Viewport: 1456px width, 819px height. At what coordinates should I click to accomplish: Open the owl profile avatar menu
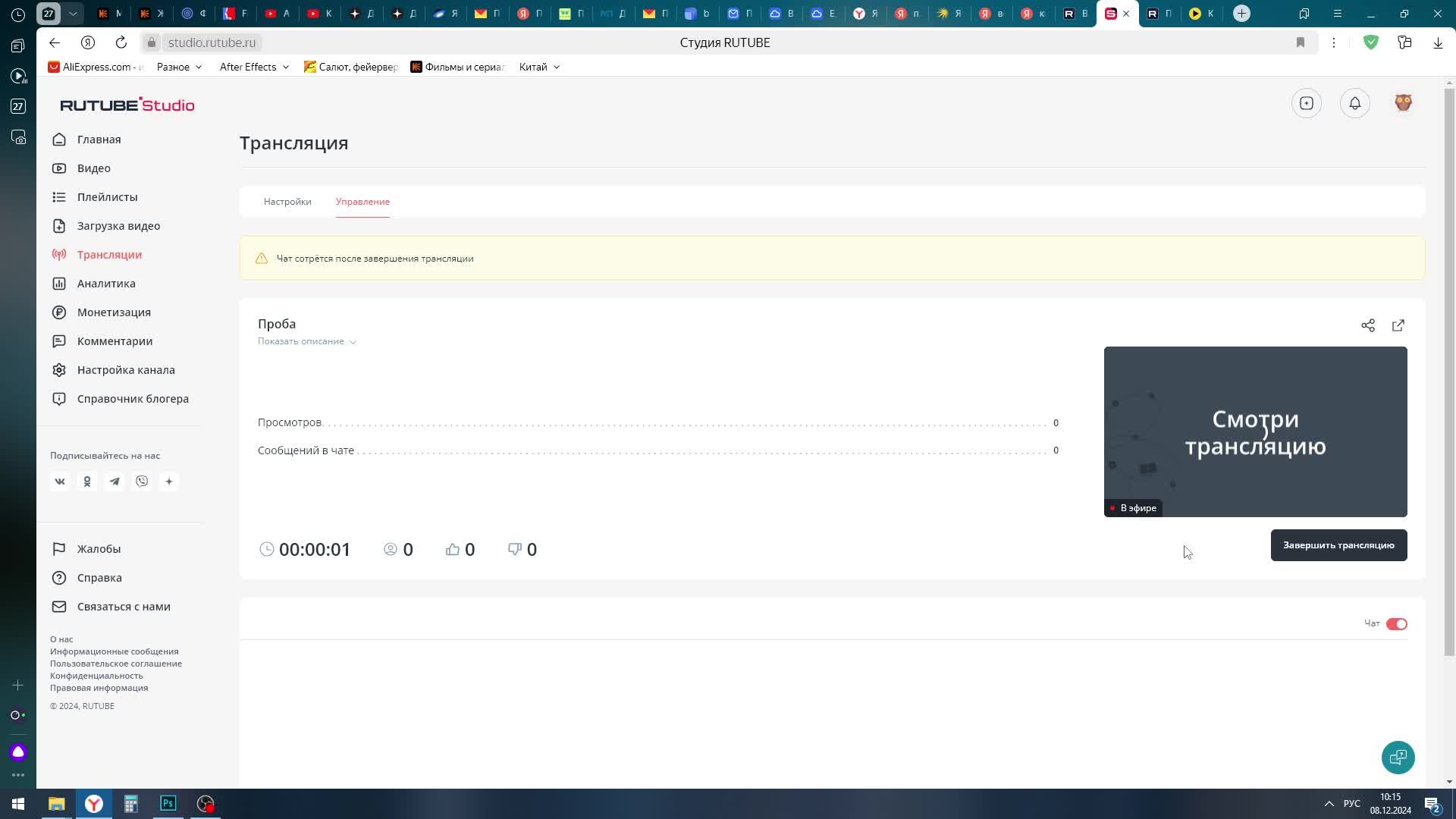[x=1403, y=103]
